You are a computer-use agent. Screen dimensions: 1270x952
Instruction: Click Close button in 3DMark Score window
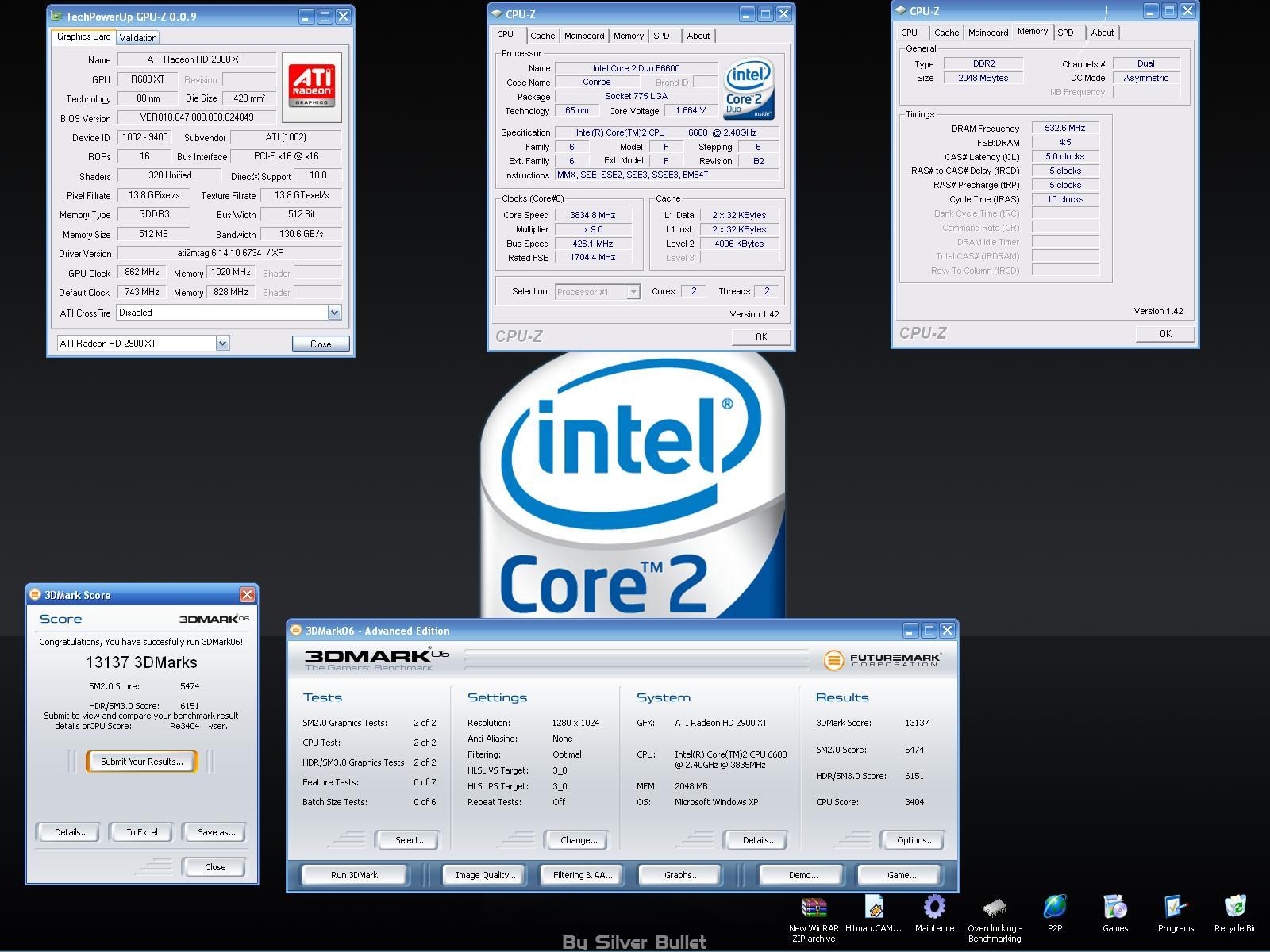click(x=215, y=867)
